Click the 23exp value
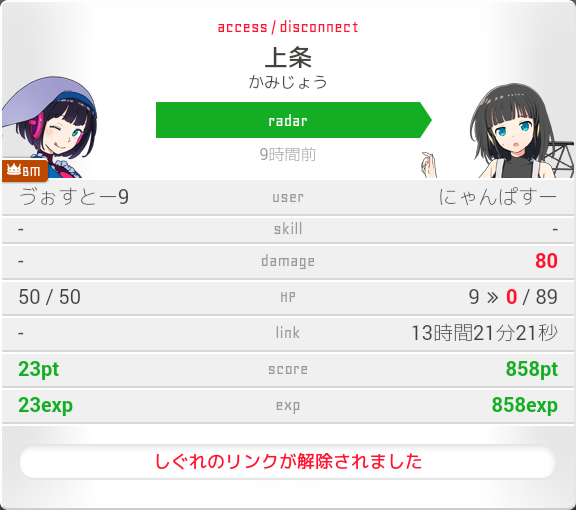 tap(46, 405)
